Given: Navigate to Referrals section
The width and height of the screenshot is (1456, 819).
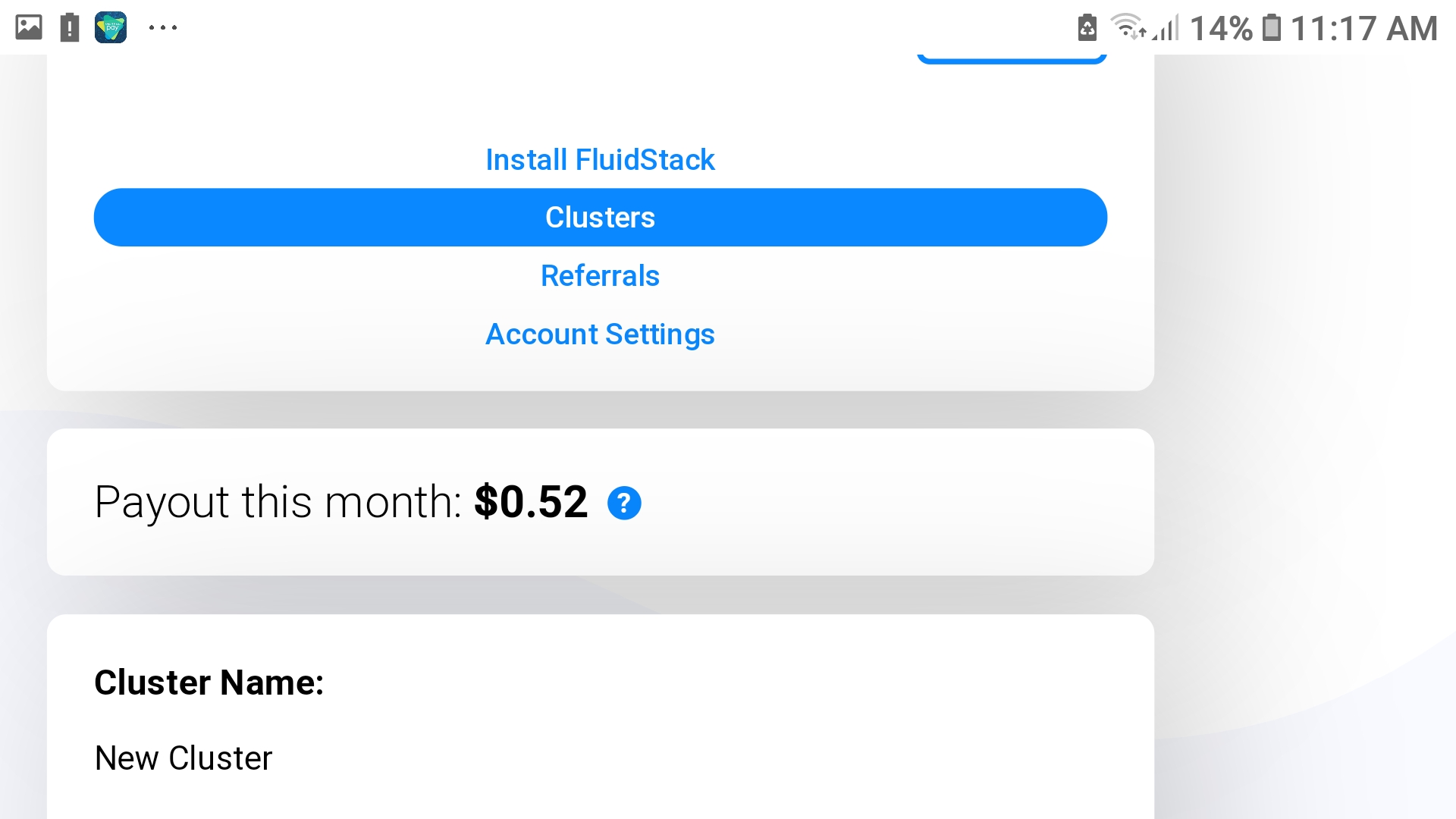Looking at the screenshot, I should (x=599, y=275).
